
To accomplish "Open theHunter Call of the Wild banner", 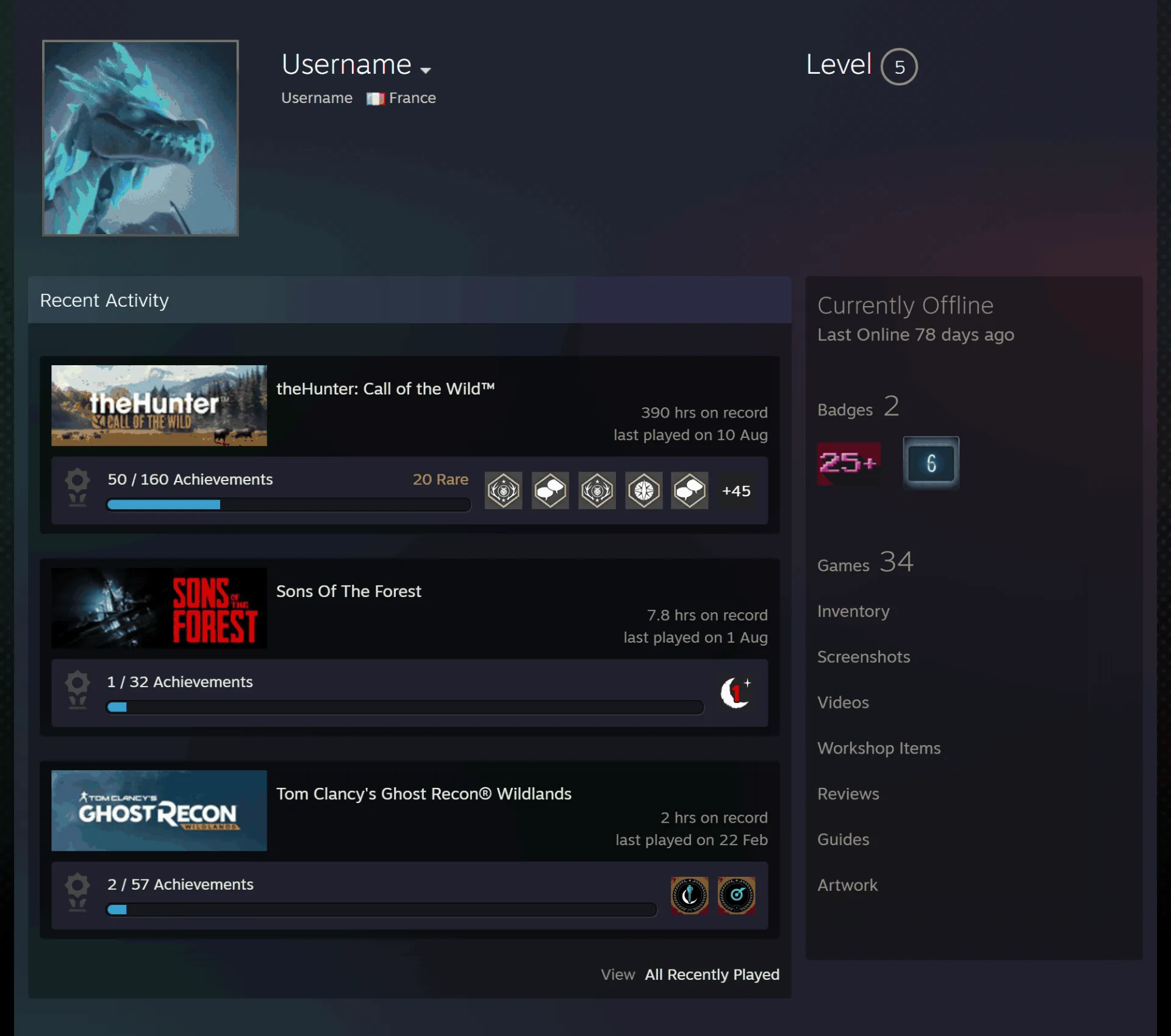I will tap(159, 405).
